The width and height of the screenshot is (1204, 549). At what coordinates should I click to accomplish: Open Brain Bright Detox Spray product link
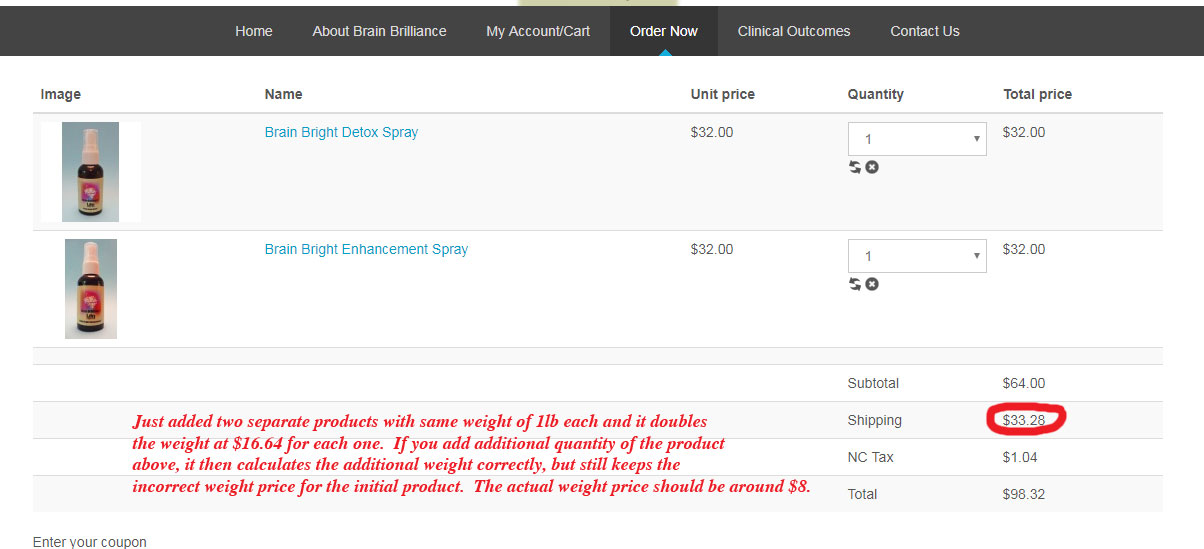point(341,132)
